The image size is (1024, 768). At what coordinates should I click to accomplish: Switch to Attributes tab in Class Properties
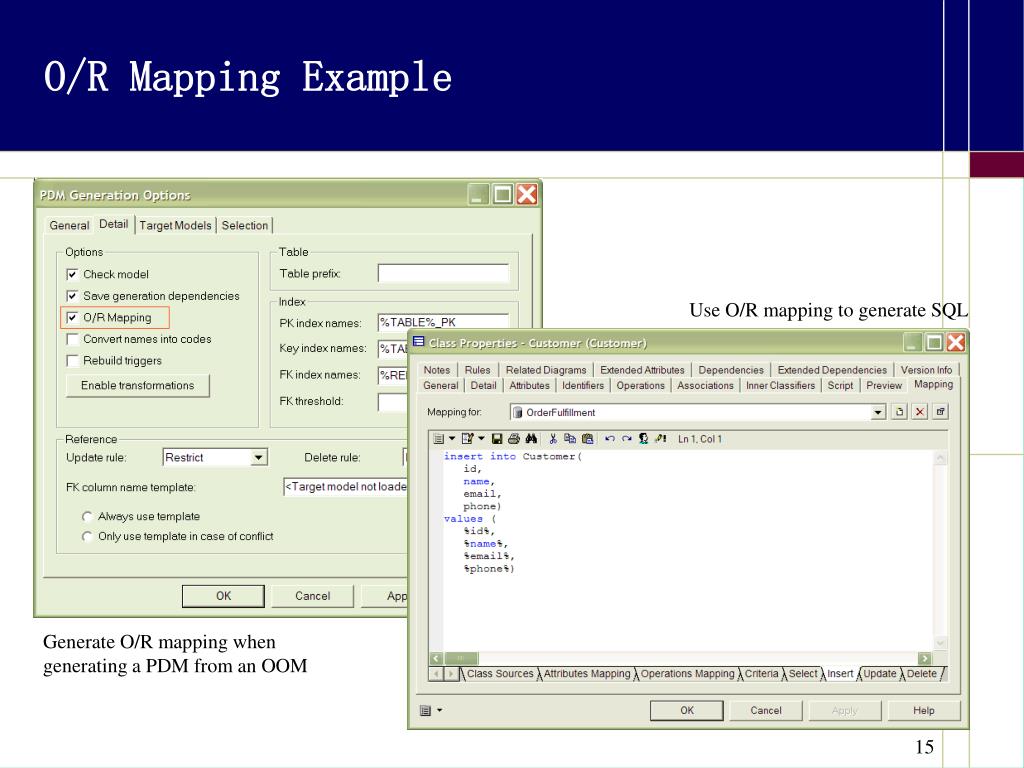pyautogui.click(x=530, y=385)
